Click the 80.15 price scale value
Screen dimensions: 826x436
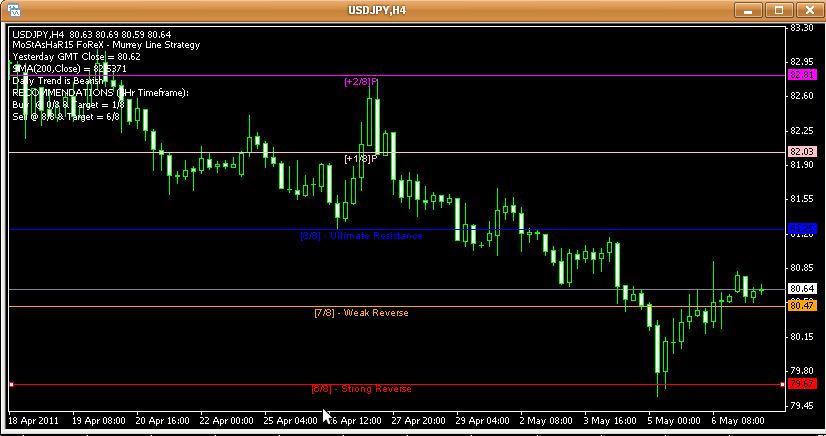point(802,336)
